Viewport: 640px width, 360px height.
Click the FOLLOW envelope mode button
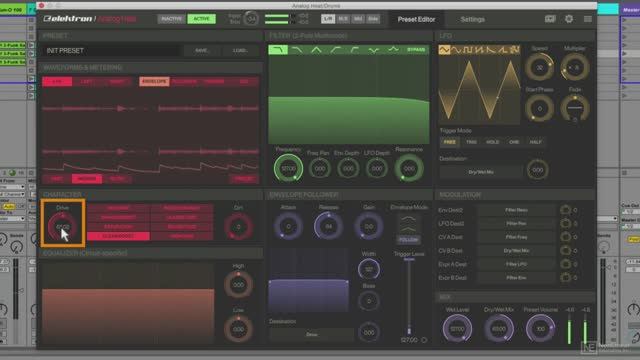point(409,240)
